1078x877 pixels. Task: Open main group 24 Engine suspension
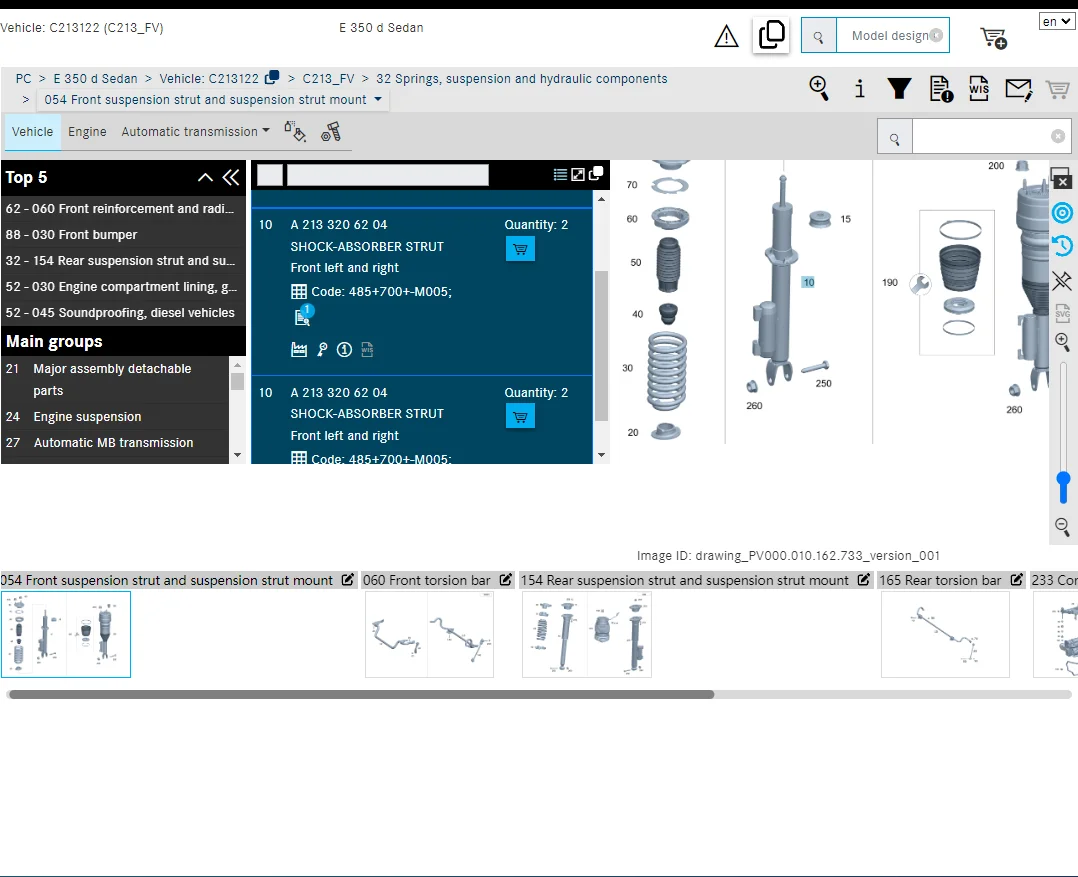(115, 417)
